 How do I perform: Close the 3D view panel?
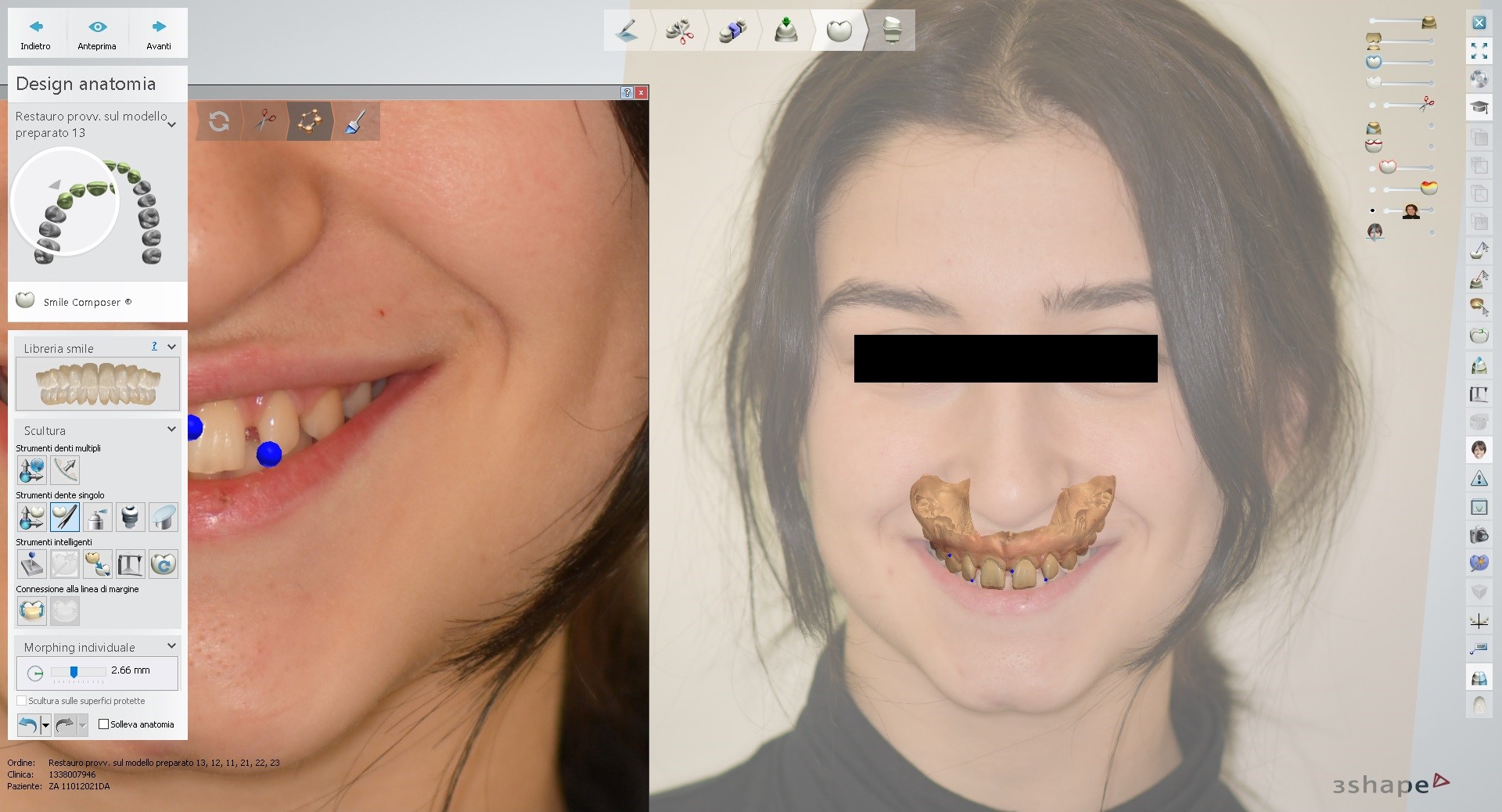pyautogui.click(x=1479, y=23)
